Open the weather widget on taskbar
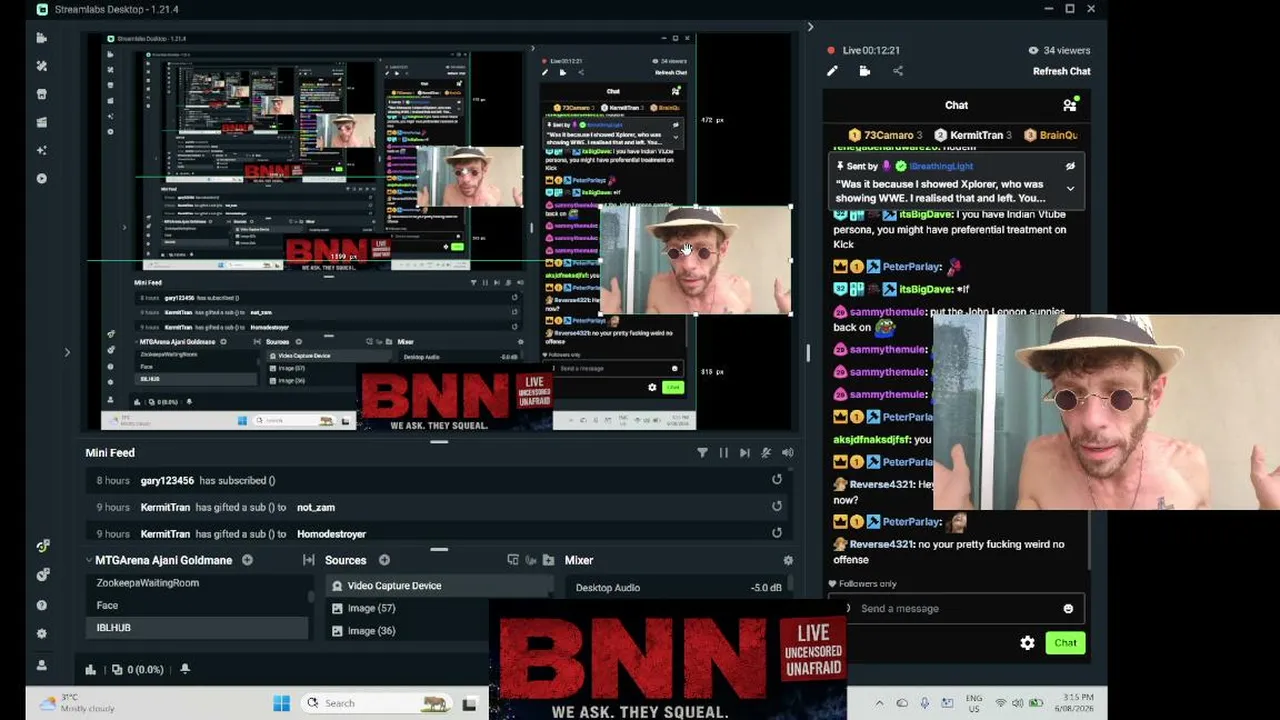 tap(78, 703)
